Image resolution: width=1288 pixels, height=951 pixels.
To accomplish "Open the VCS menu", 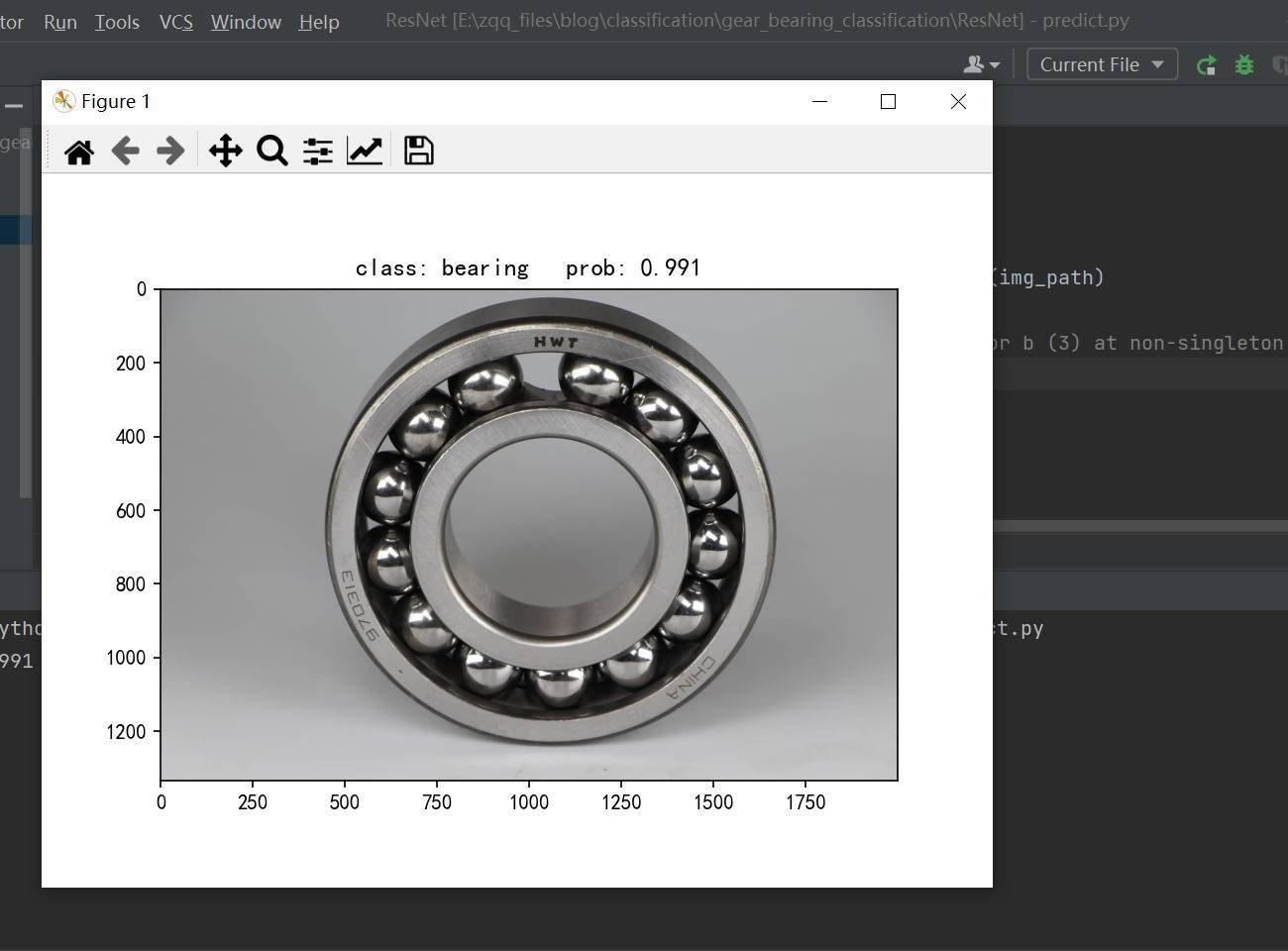I will (x=176, y=22).
